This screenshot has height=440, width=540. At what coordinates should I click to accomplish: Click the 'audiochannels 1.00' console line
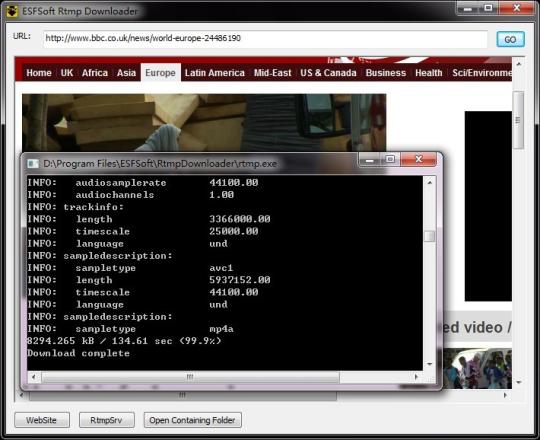click(x=131, y=195)
